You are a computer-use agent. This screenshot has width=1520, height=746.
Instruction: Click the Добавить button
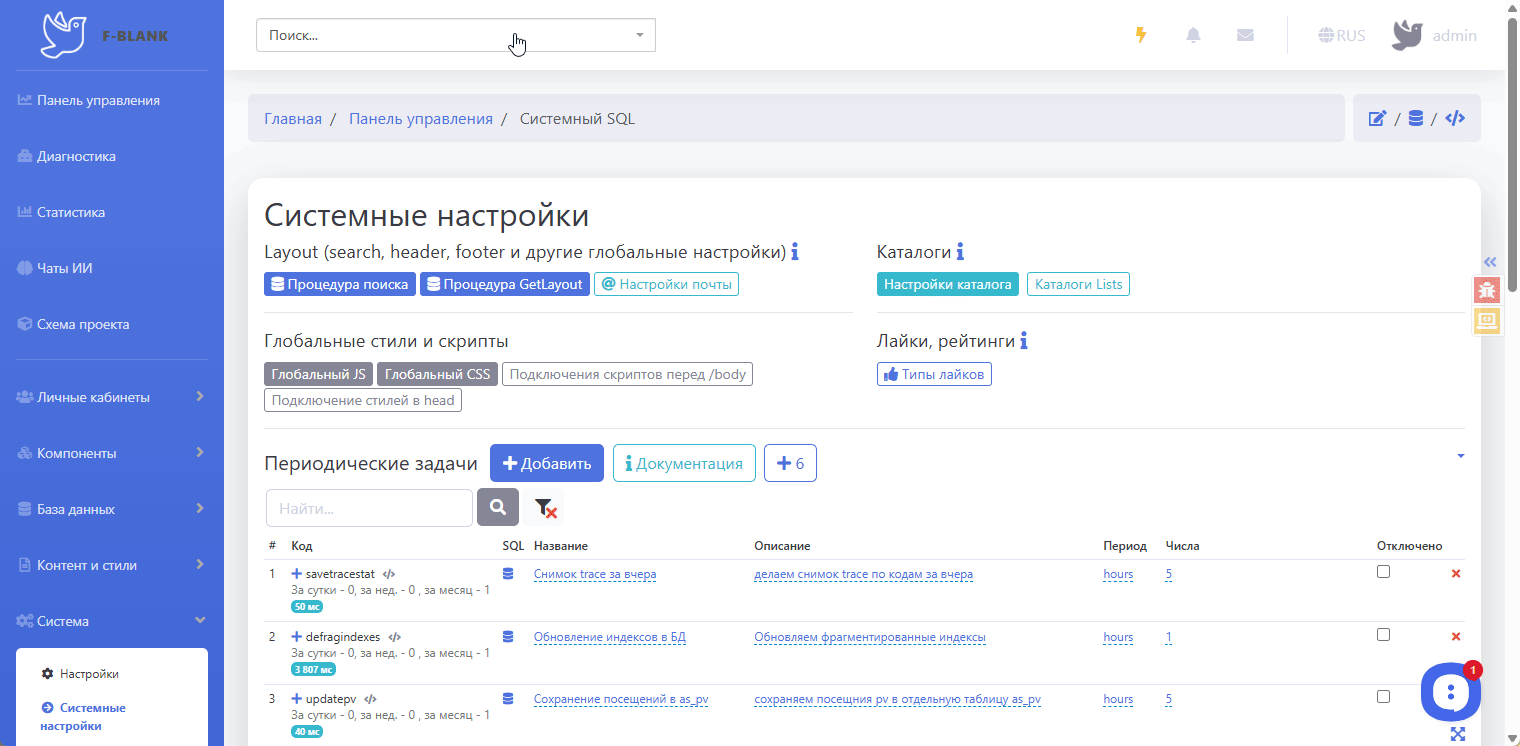point(546,463)
